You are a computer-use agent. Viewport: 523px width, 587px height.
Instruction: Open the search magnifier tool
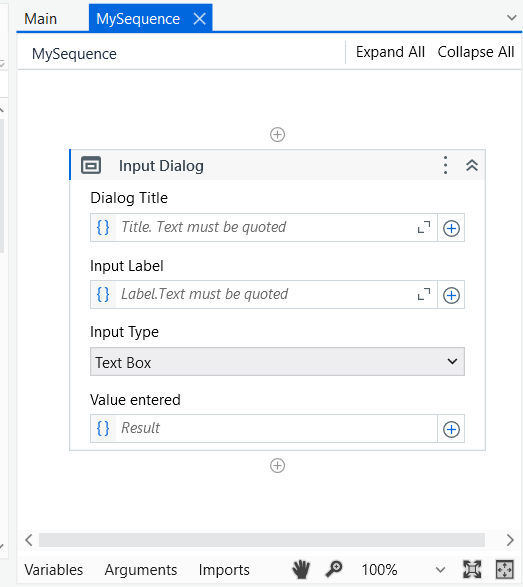pos(334,569)
